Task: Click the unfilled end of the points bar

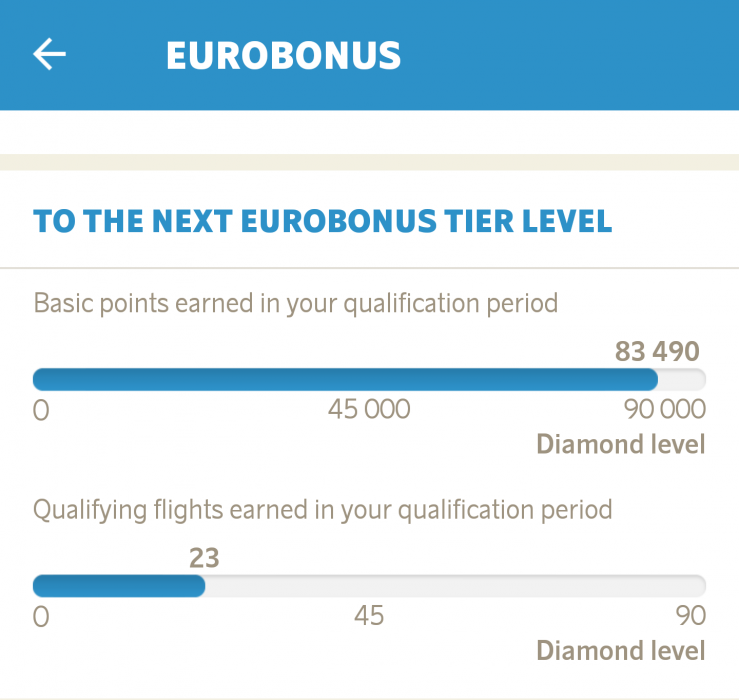Action: coord(682,379)
